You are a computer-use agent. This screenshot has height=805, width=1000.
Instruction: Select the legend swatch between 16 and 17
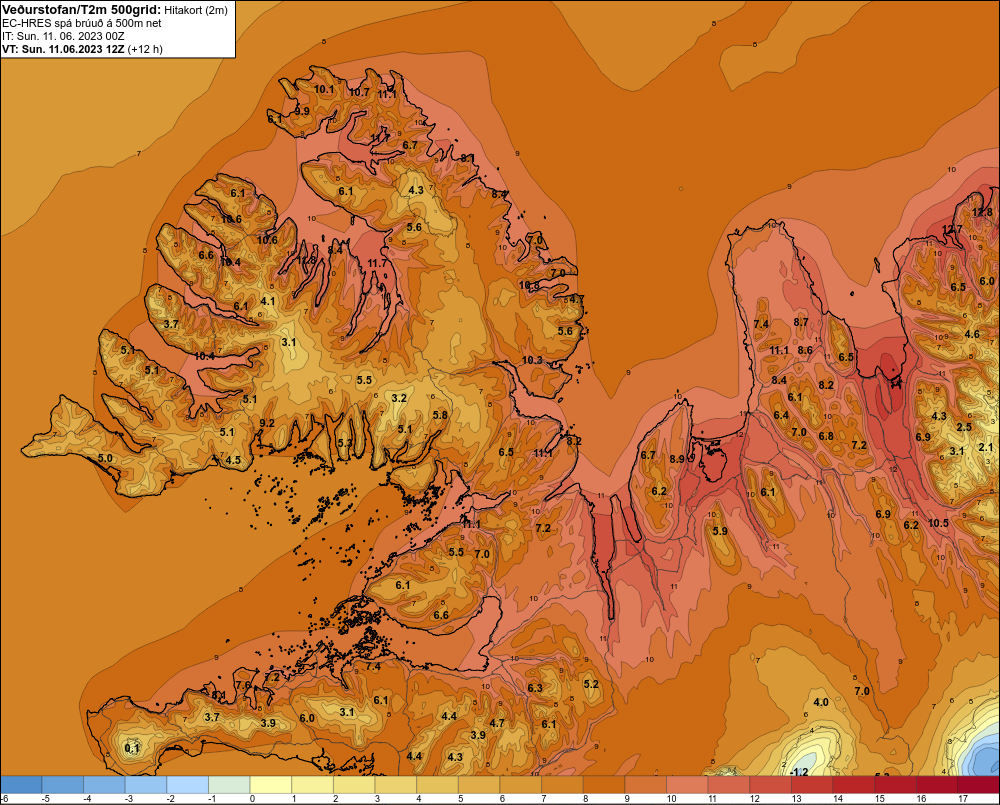937,785
